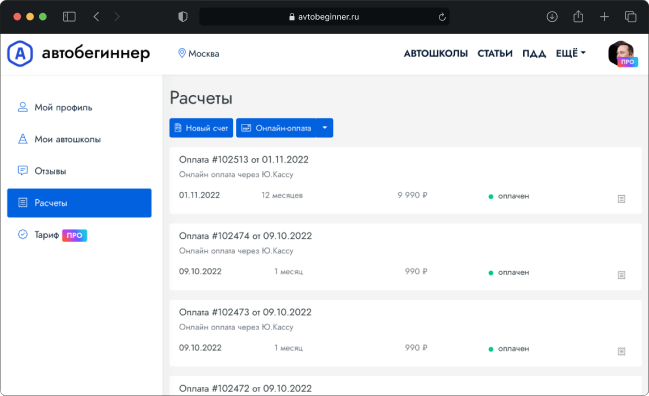Toggle Safari sidebar icon
Image resolution: width=649 pixels, height=396 pixels.
69,17
